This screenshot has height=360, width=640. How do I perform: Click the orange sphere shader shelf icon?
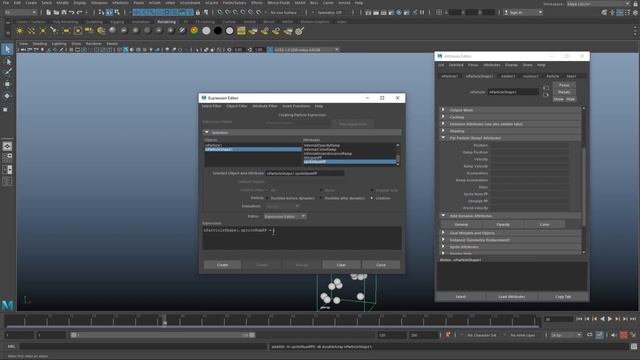pyautogui.click(x=194, y=31)
